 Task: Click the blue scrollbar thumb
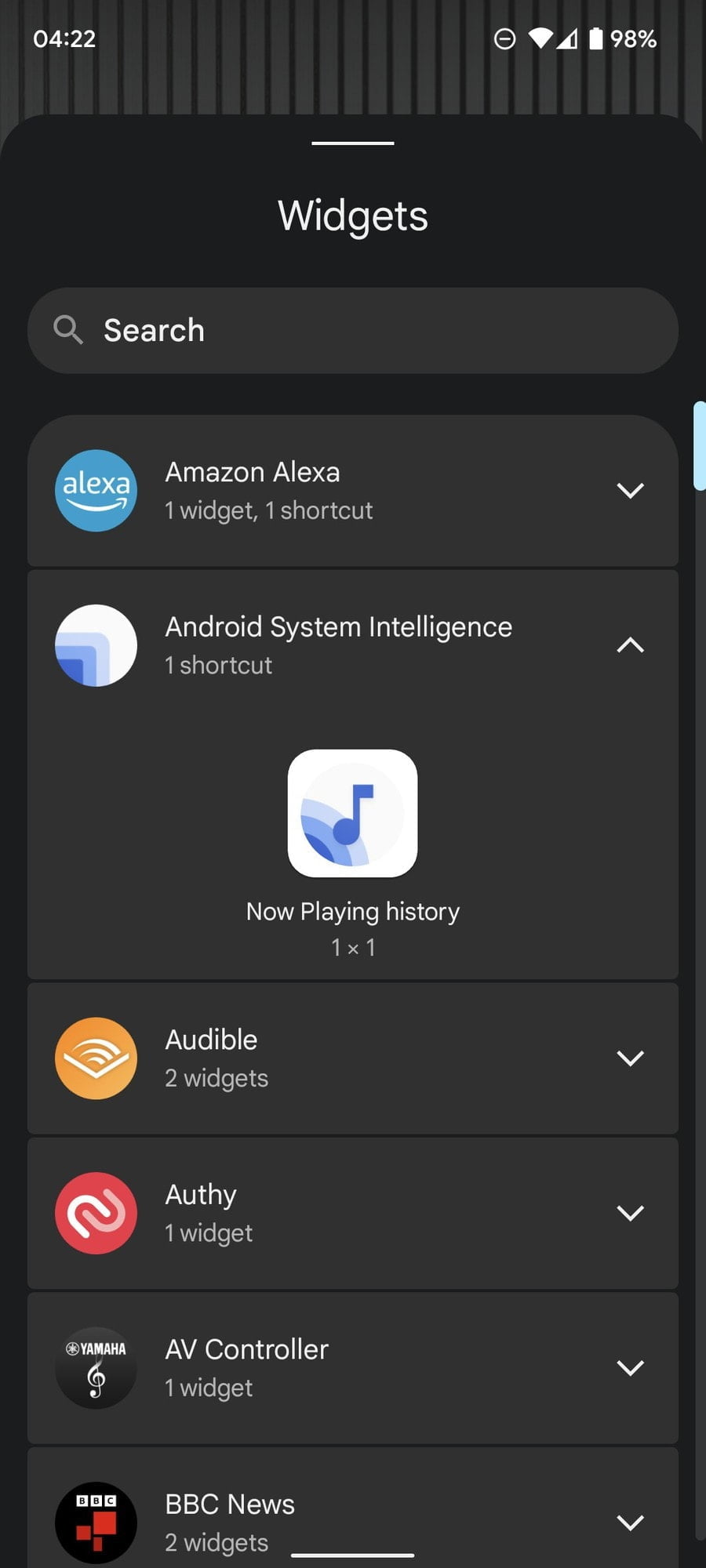click(x=699, y=445)
